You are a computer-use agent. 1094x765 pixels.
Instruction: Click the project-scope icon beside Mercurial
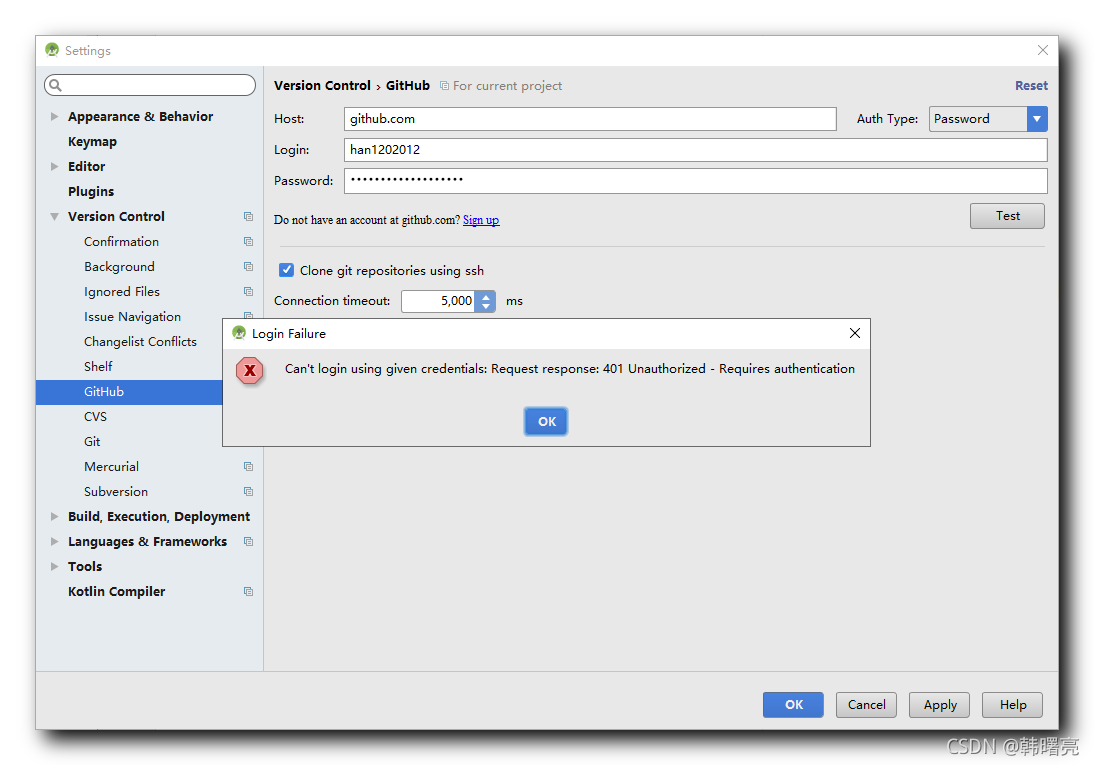pos(248,466)
